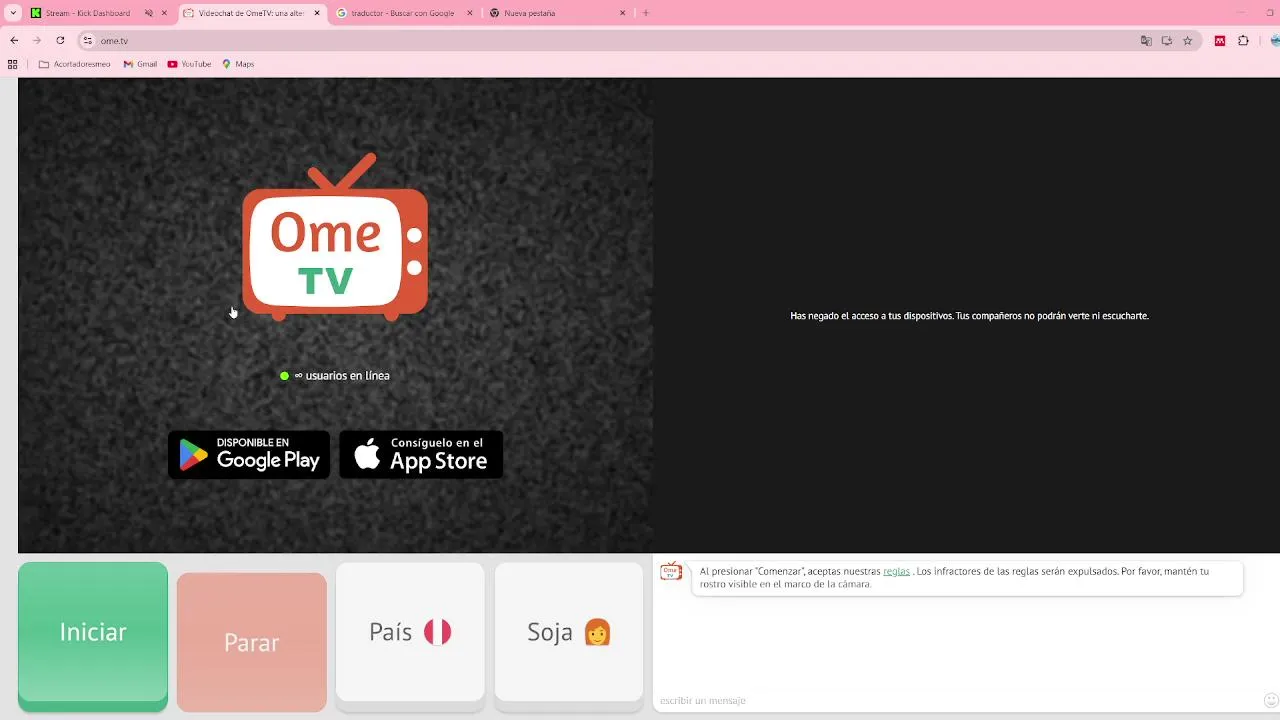Open the reglas link in the chat notice
This screenshot has width=1280, height=720.
[x=896, y=572]
